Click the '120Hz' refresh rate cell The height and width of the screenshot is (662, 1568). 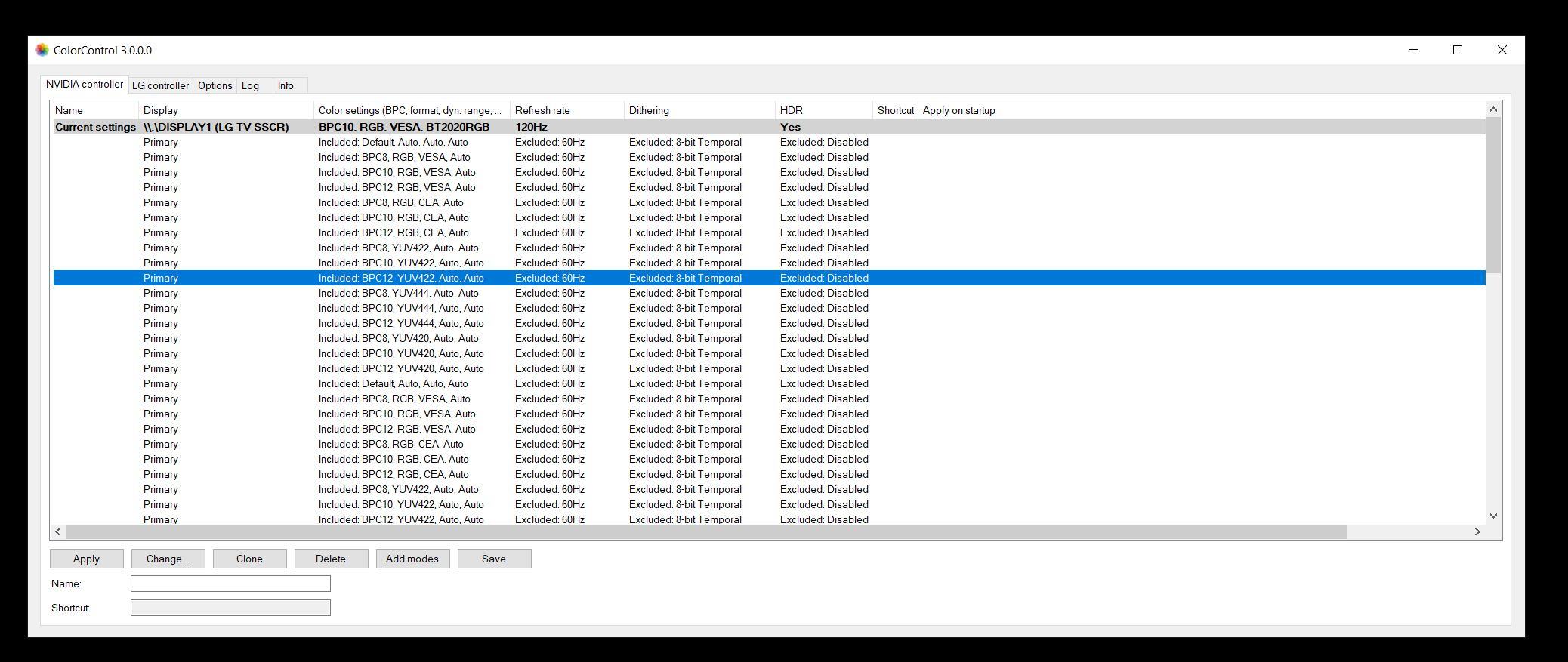(531, 127)
